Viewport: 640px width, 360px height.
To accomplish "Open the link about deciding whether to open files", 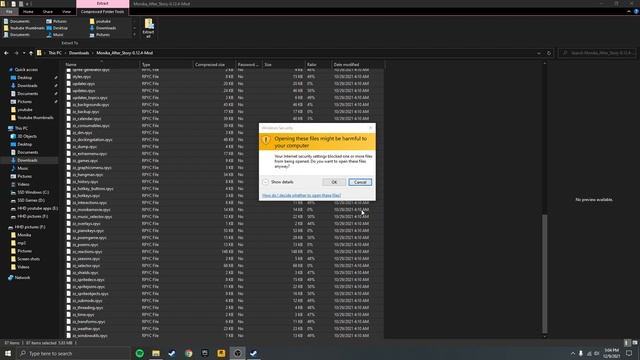I will tap(301, 196).
